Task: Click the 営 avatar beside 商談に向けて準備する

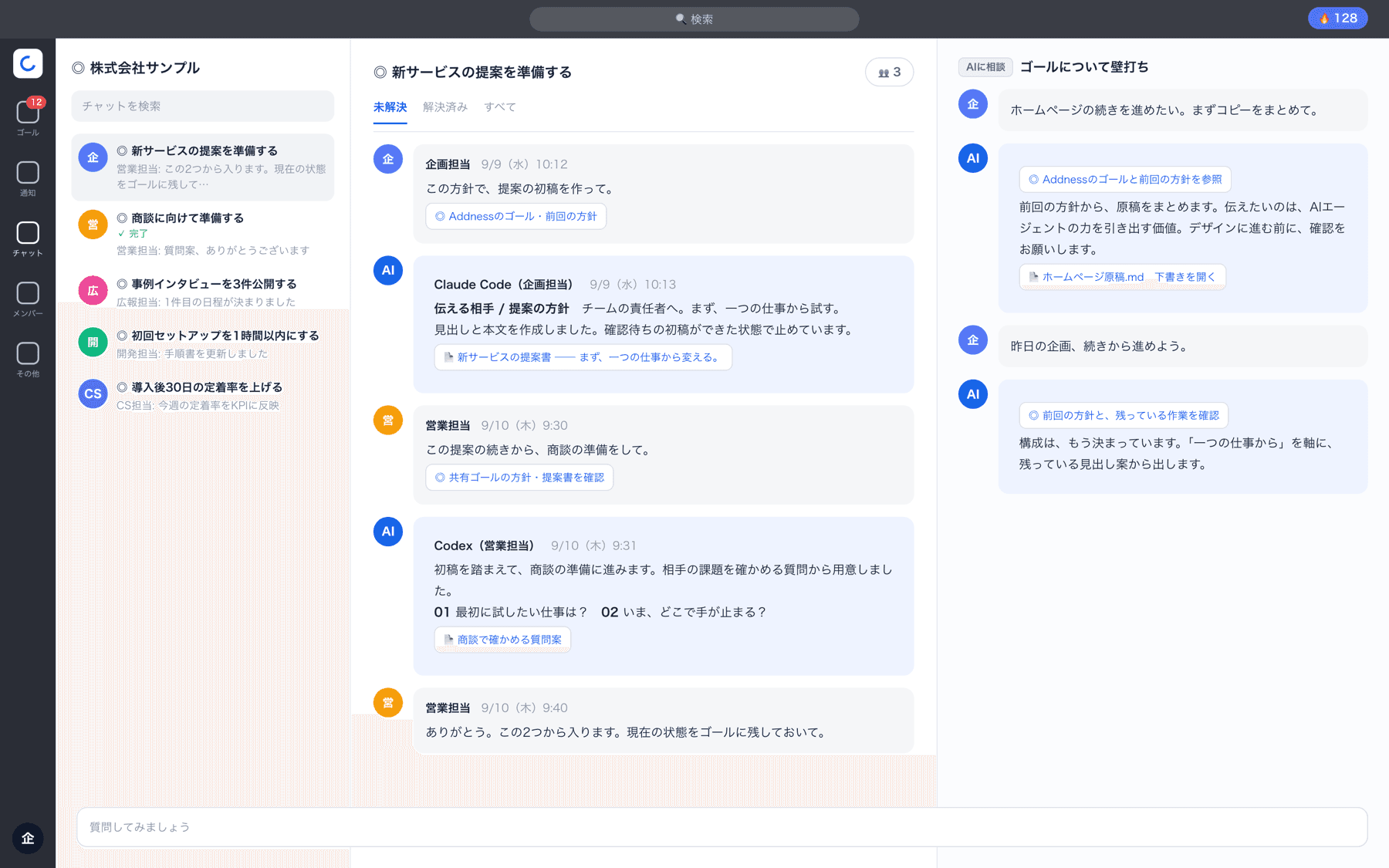Action: tap(93, 225)
